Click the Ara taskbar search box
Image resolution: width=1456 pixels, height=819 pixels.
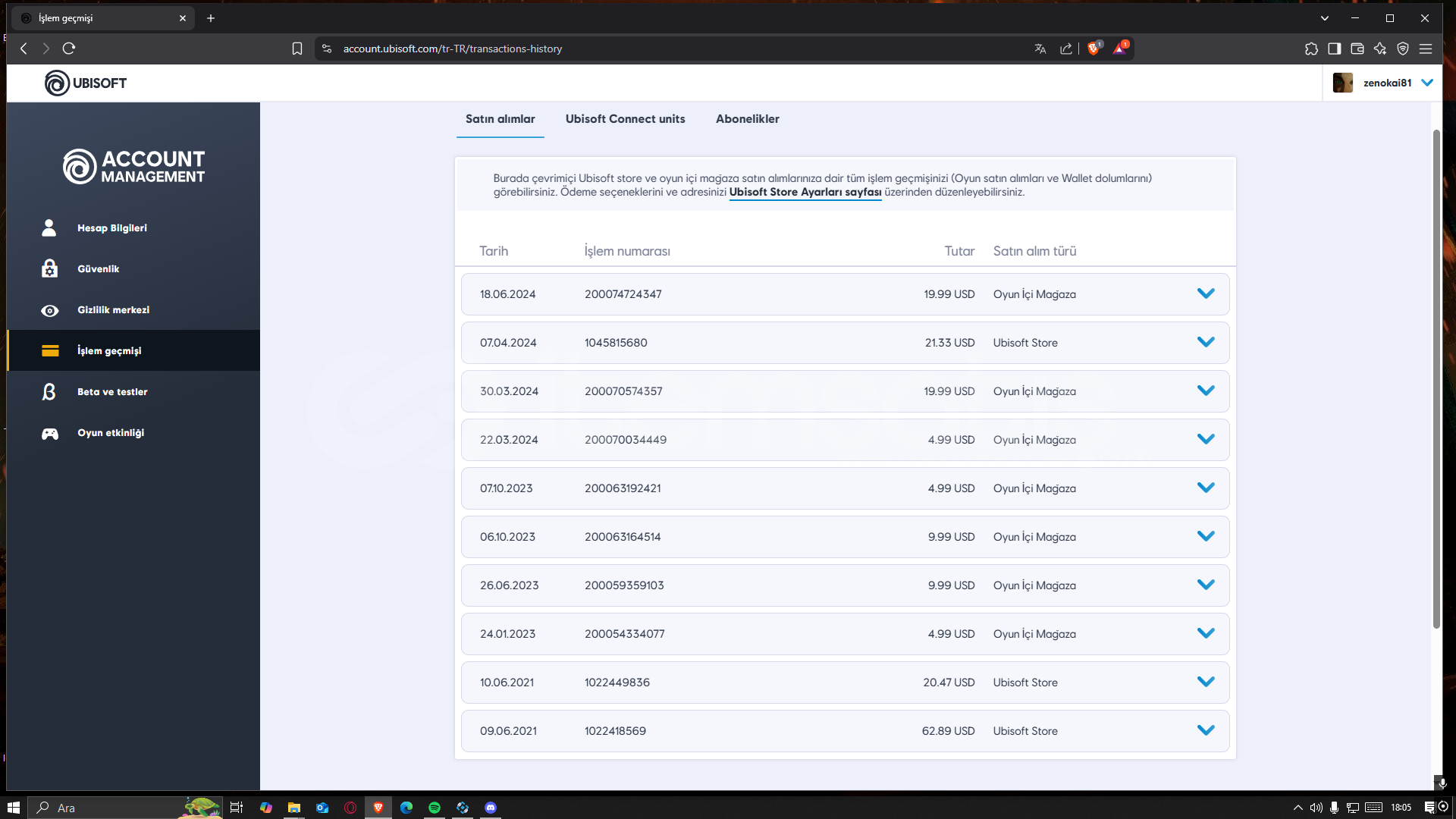pyautogui.click(x=125, y=808)
